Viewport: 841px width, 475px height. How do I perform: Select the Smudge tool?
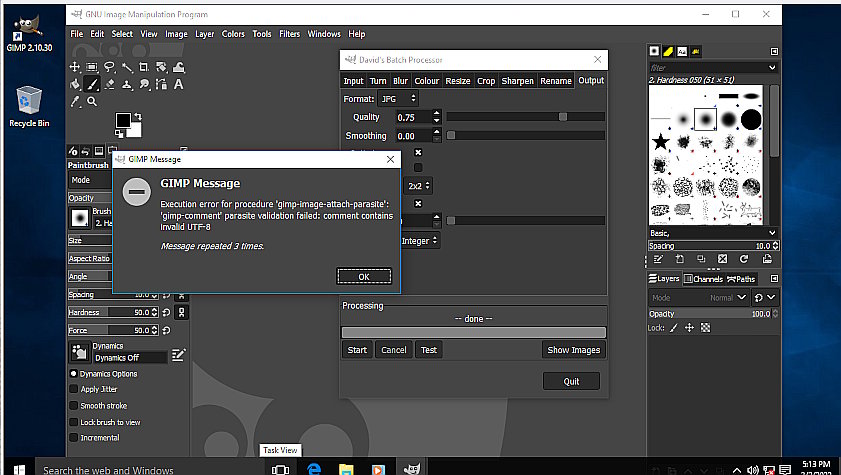pos(144,84)
